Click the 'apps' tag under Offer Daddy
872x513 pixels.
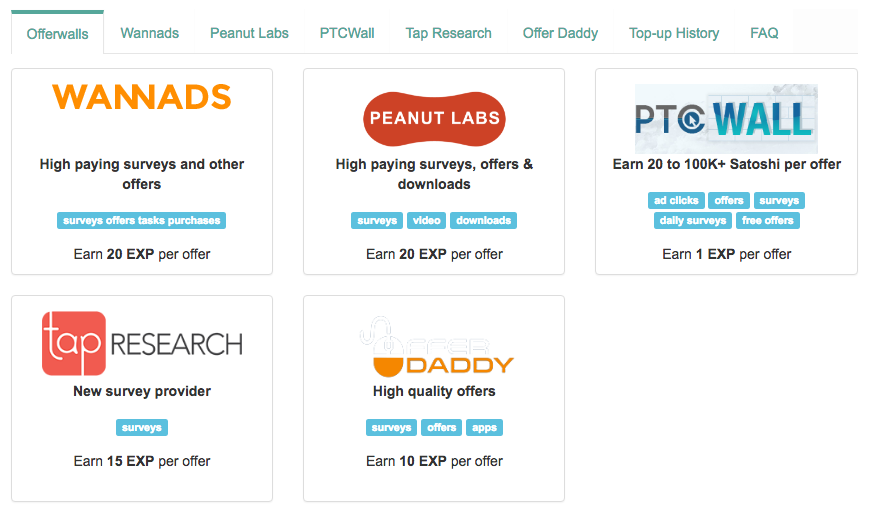[x=484, y=427]
